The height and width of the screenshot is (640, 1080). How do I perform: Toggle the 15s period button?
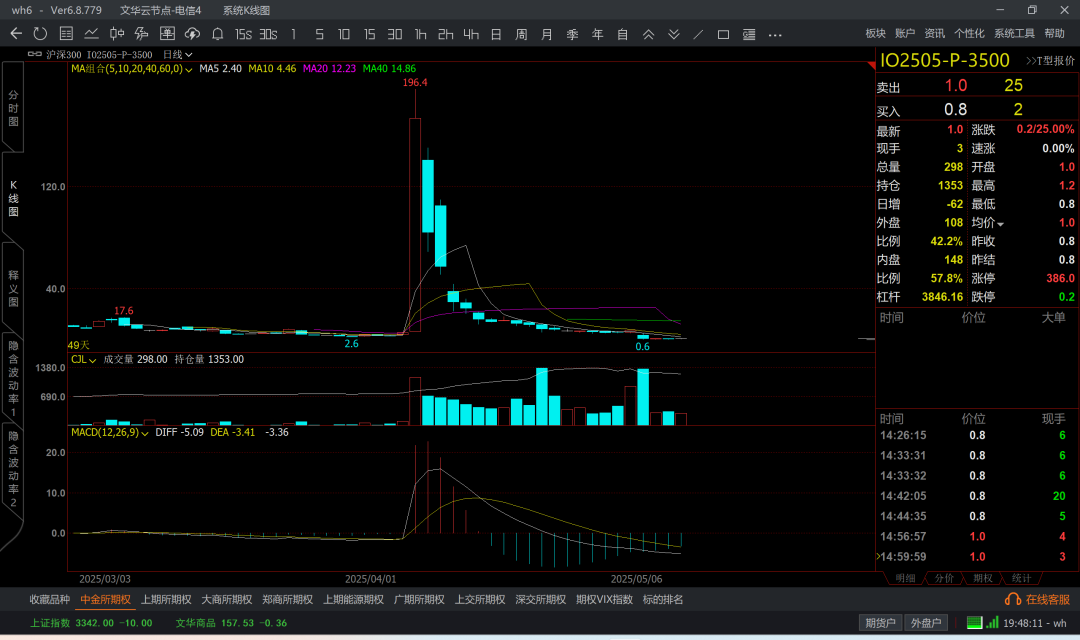point(243,34)
